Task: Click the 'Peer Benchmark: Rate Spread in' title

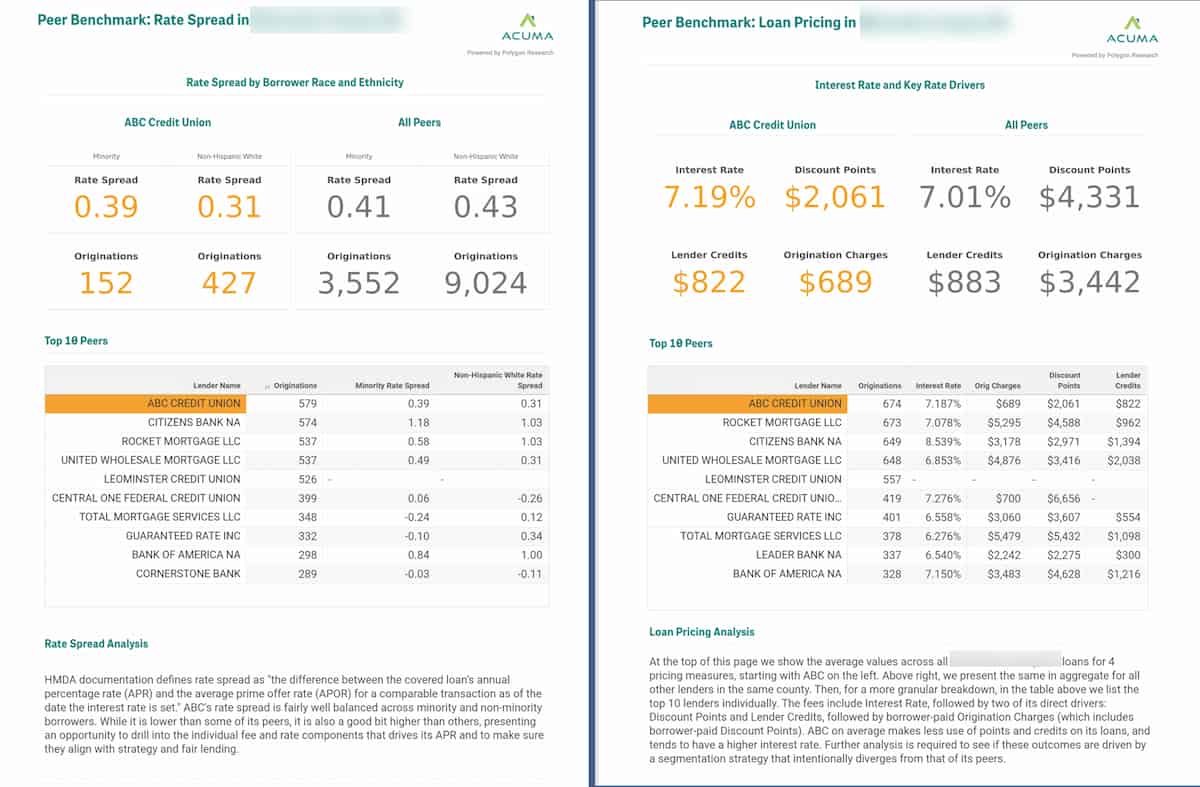Action: [143, 19]
